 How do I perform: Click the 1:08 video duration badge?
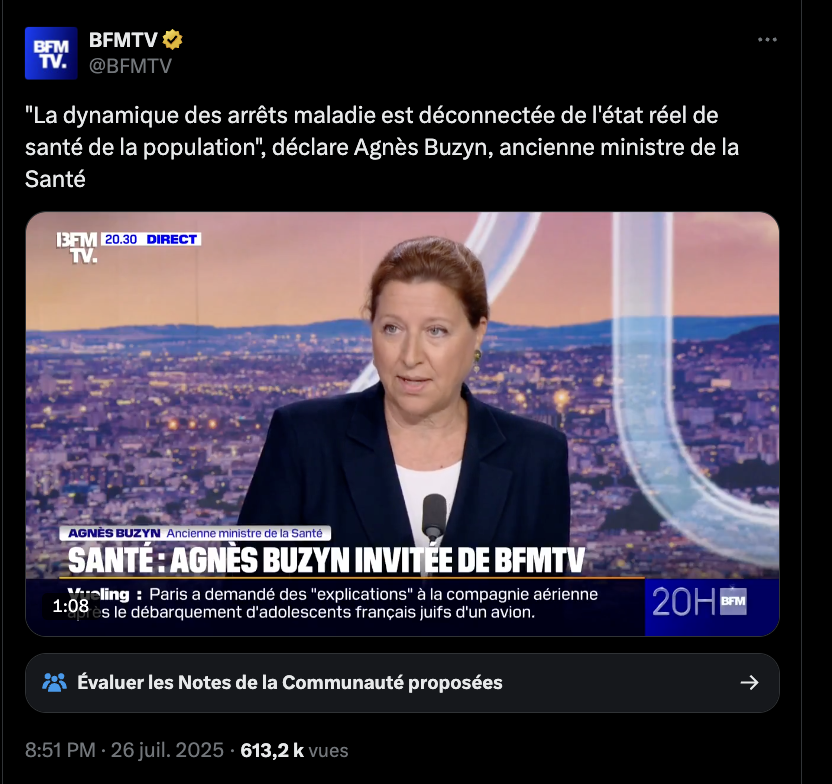point(70,606)
